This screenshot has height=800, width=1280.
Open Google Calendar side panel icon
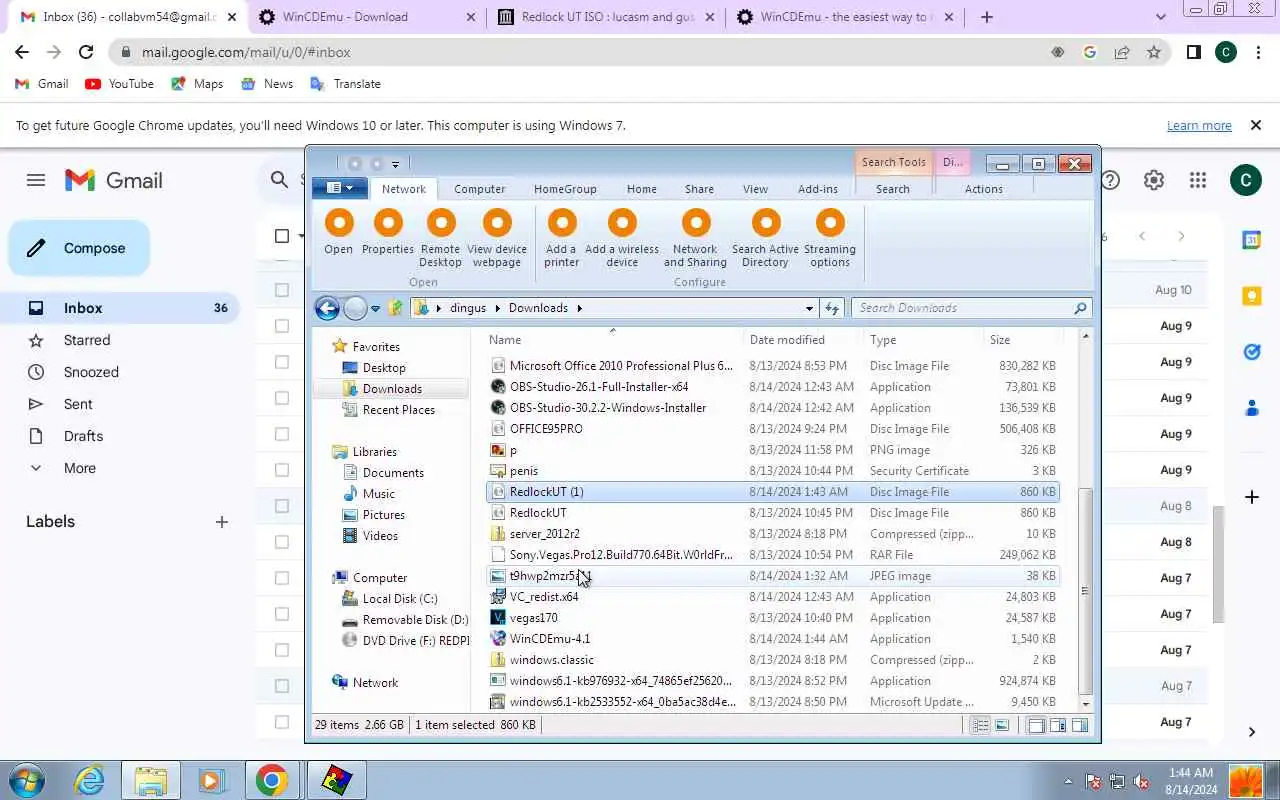1252,240
